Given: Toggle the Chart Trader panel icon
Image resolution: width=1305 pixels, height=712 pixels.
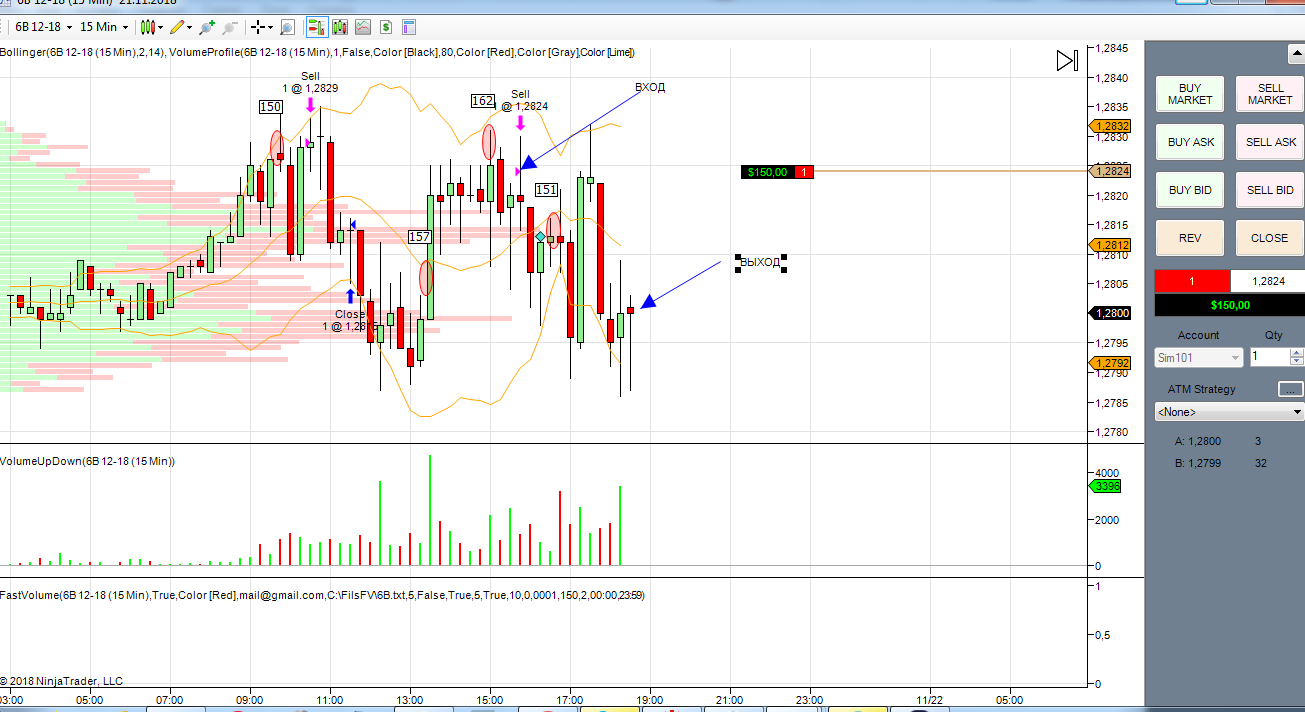Looking at the screenshot, I should coord(317,27).
